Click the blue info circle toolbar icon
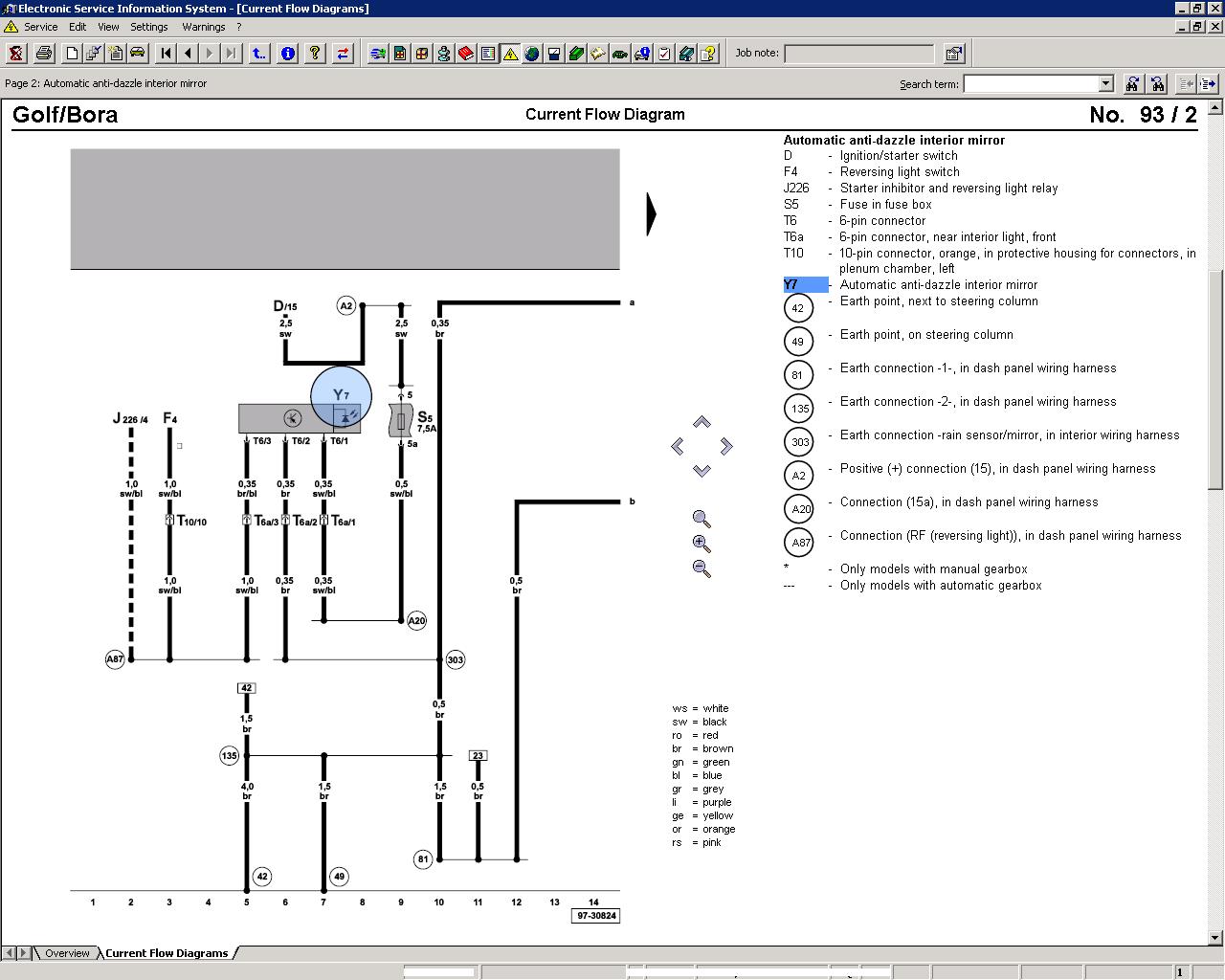Viewport: 1225px width, 980px height. [x=287, y=54]
